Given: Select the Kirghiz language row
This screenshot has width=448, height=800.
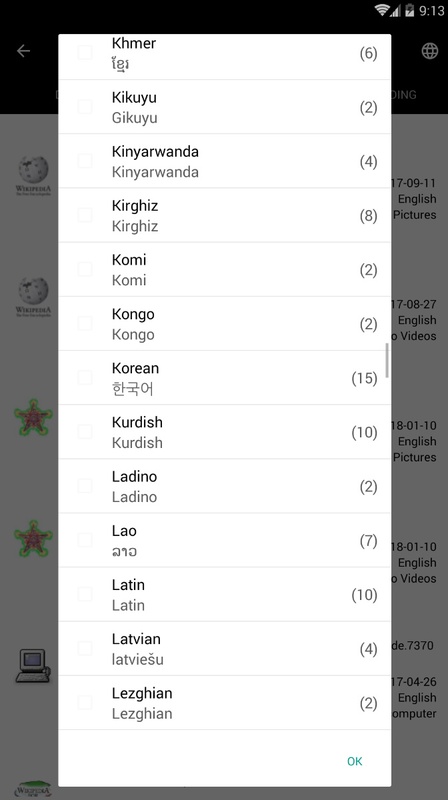Looking at the screenshot, I should [x=225, y=215].
